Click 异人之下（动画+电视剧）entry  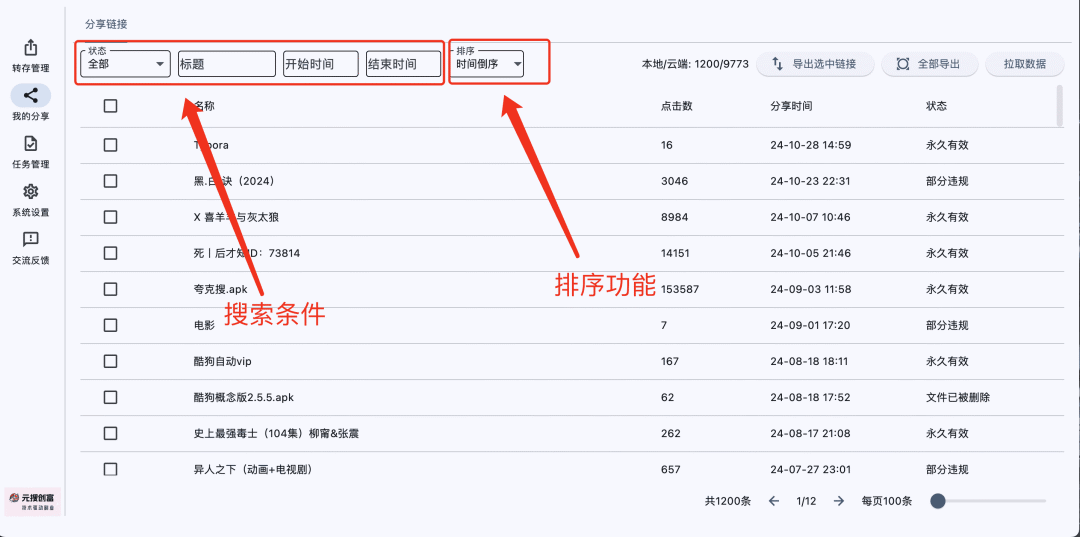pyautogui.click(x=254, y=470)
